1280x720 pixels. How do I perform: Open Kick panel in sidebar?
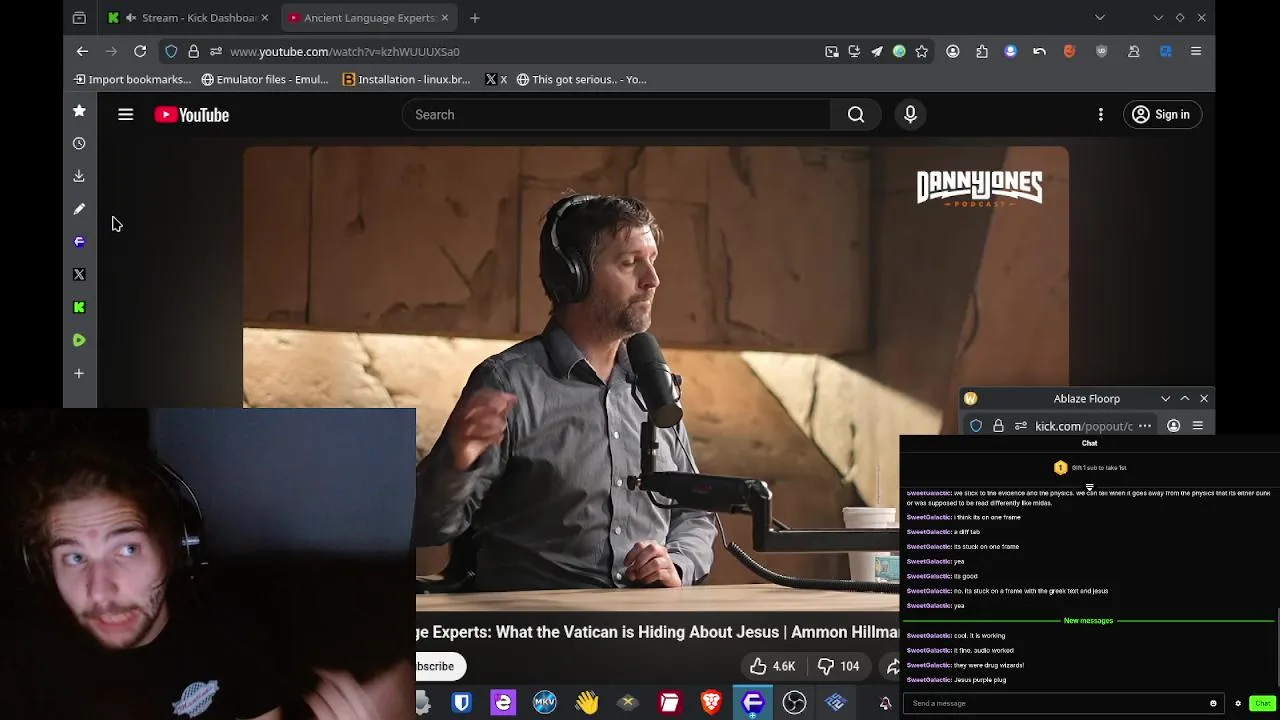79,307
